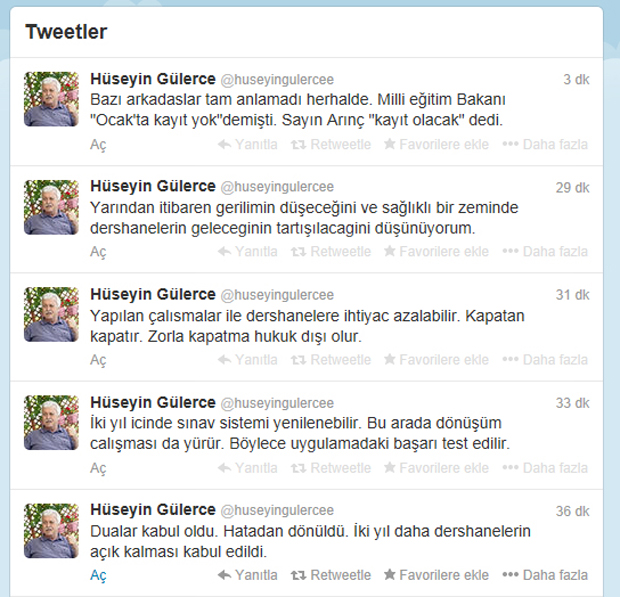Reply to the 3 dk tweet via Yanıtla
This screenshot has width=620, height=597.
pyautogui.click(x=248, y=144)
